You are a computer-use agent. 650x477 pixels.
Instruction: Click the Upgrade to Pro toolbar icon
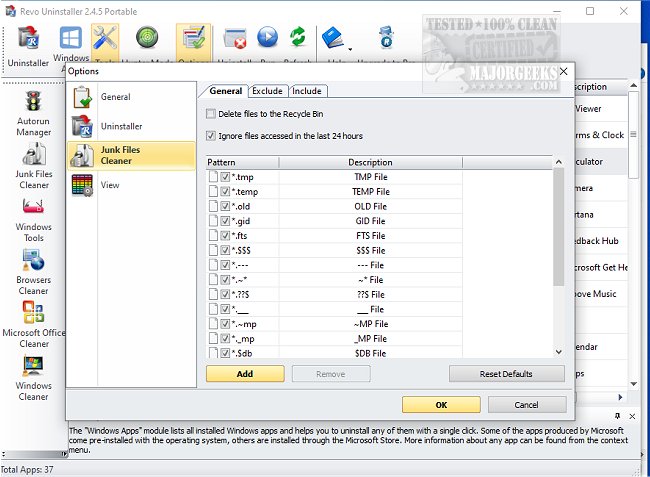[386, 37]
